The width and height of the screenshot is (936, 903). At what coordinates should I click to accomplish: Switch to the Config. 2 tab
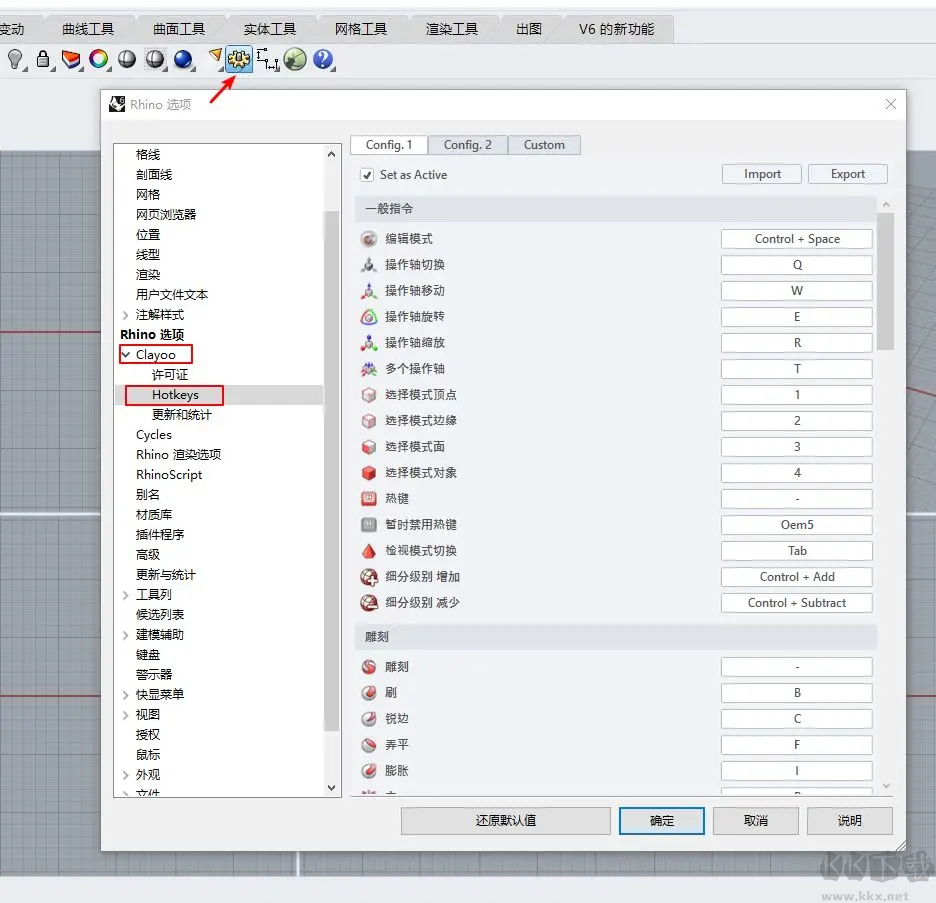click(467, 144)
